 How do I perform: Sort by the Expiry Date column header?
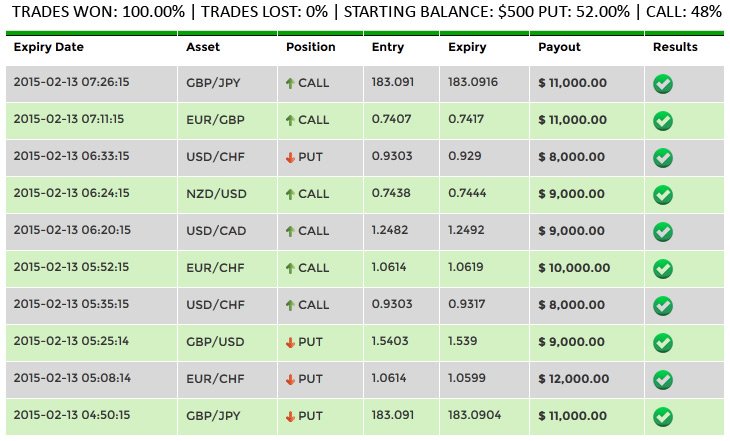[48, 47]
